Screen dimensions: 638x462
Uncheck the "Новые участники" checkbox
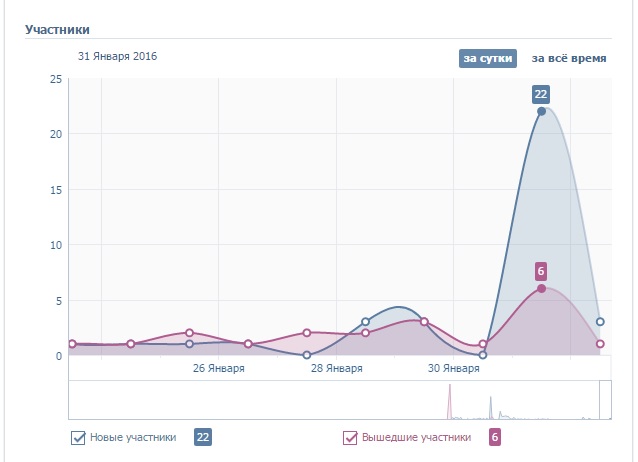78,437
